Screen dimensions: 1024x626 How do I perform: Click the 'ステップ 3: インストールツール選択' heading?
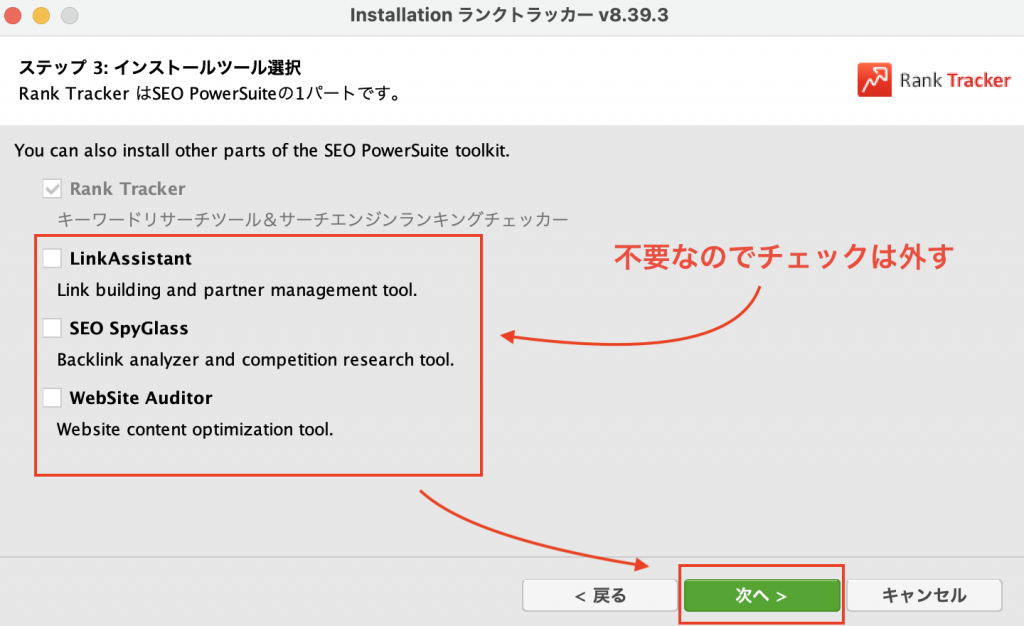click(x=160, y=67)
